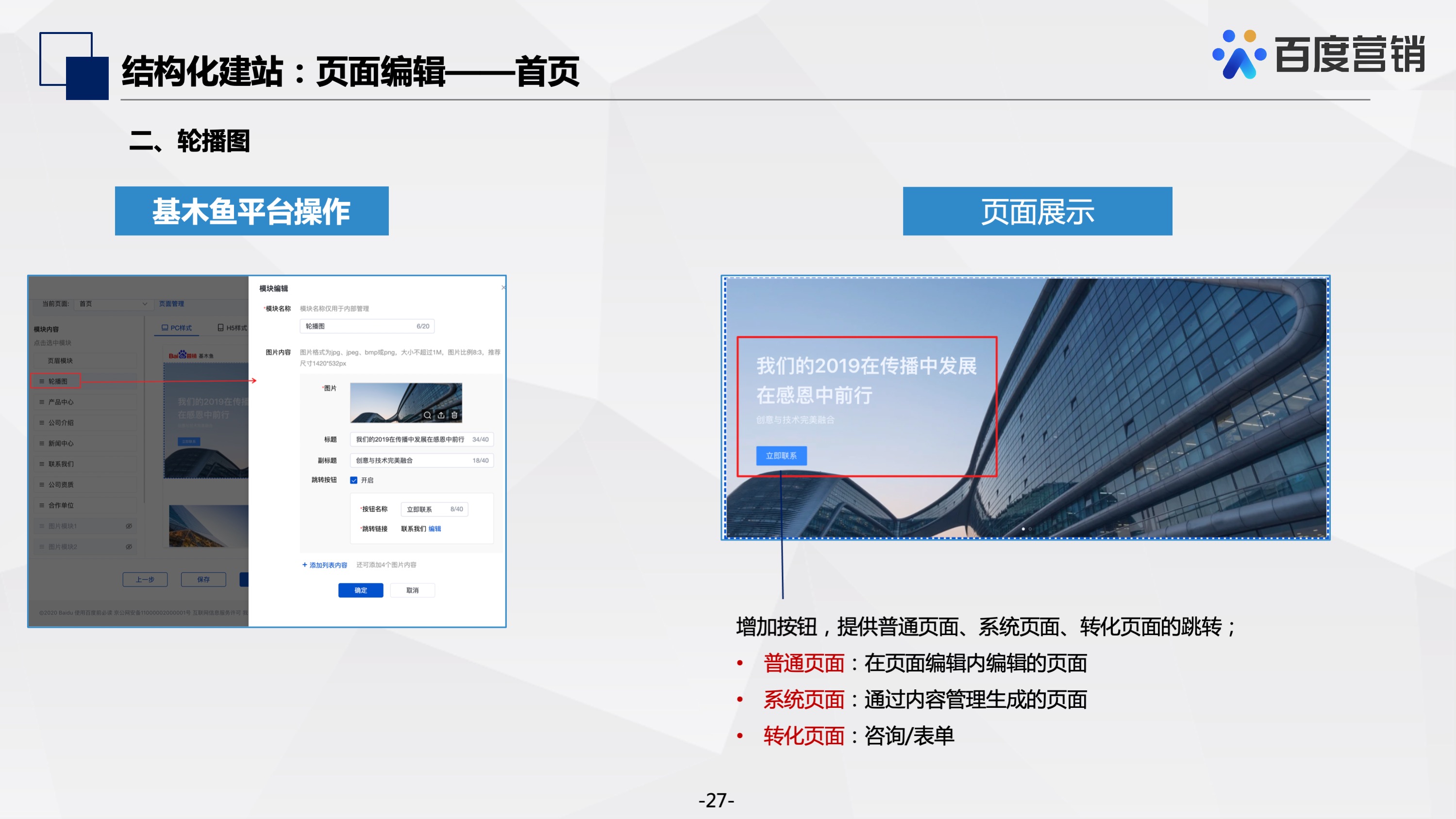Select the 新闻中心 module

pos(85,443)
